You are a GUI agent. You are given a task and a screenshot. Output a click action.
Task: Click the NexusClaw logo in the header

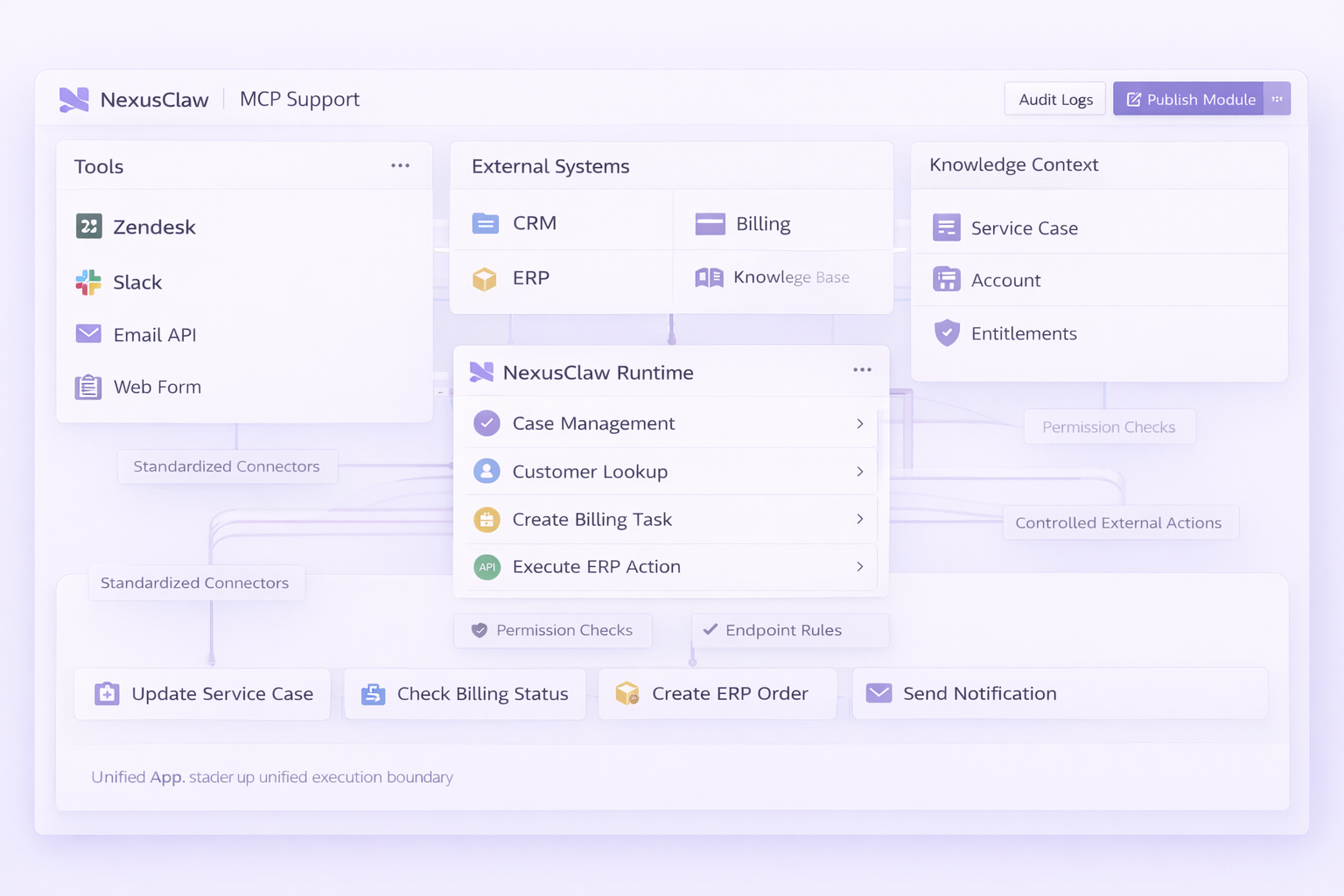[74, 98]
